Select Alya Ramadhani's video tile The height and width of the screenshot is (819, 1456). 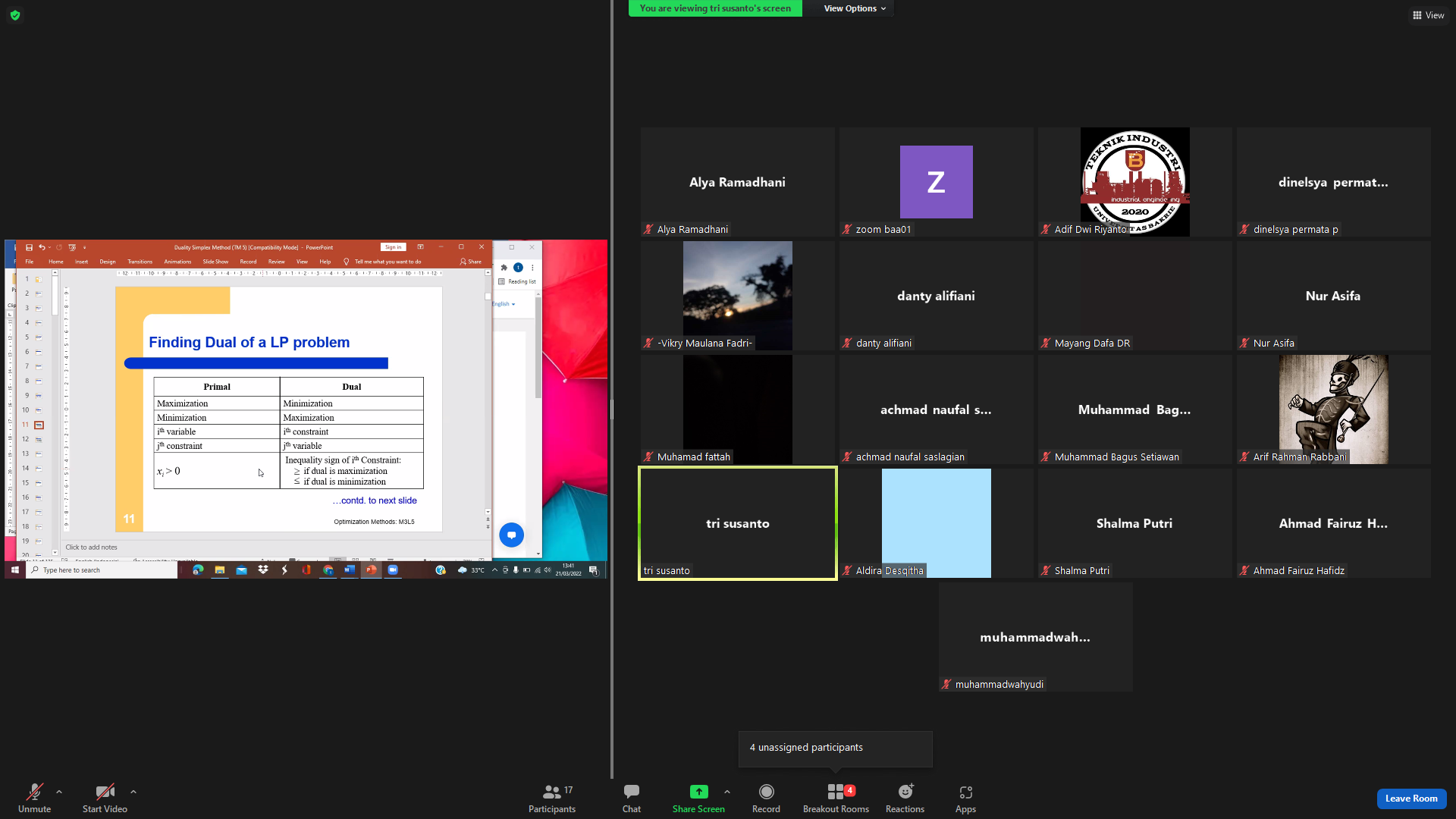pos(737,182)
